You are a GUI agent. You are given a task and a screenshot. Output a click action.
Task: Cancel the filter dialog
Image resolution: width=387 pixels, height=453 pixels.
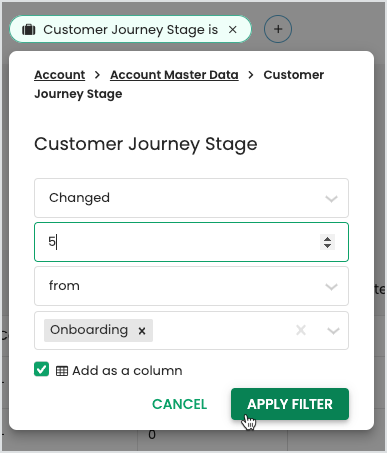coord(180,404)
